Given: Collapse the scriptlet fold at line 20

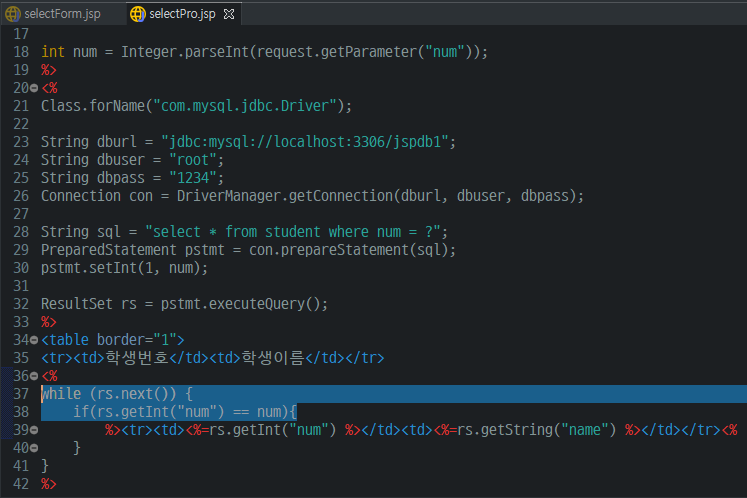Looking at the screenshot, I should 34,88.
